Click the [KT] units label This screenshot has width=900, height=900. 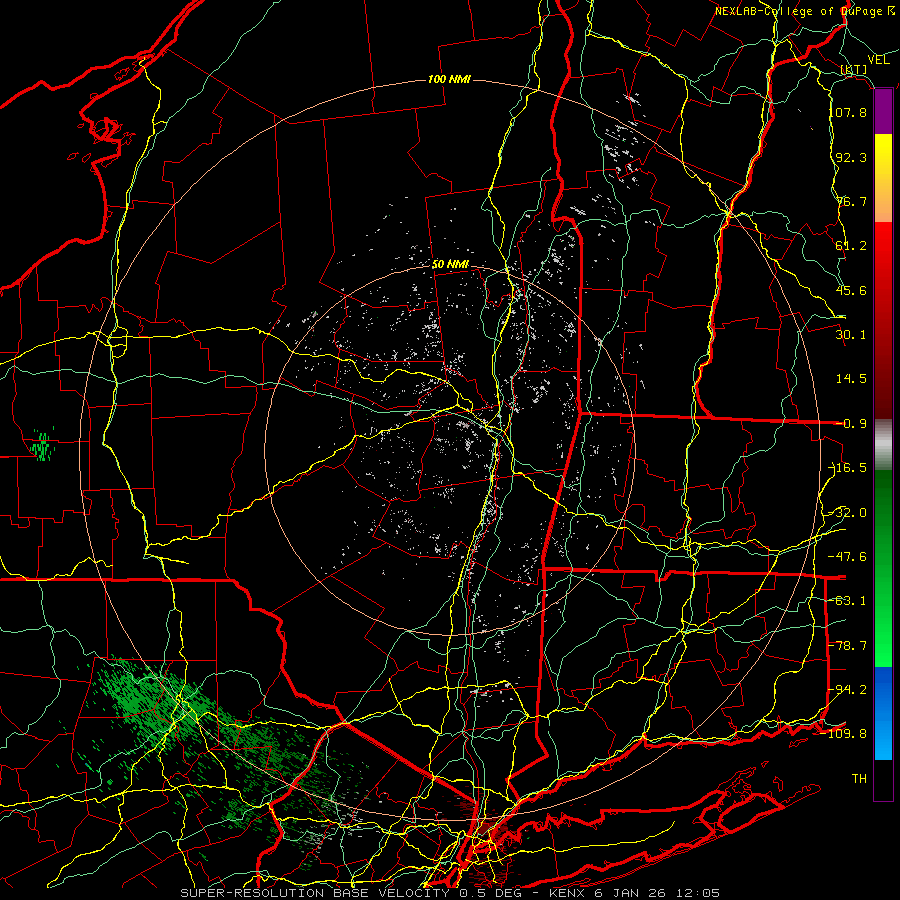(854, 69)
